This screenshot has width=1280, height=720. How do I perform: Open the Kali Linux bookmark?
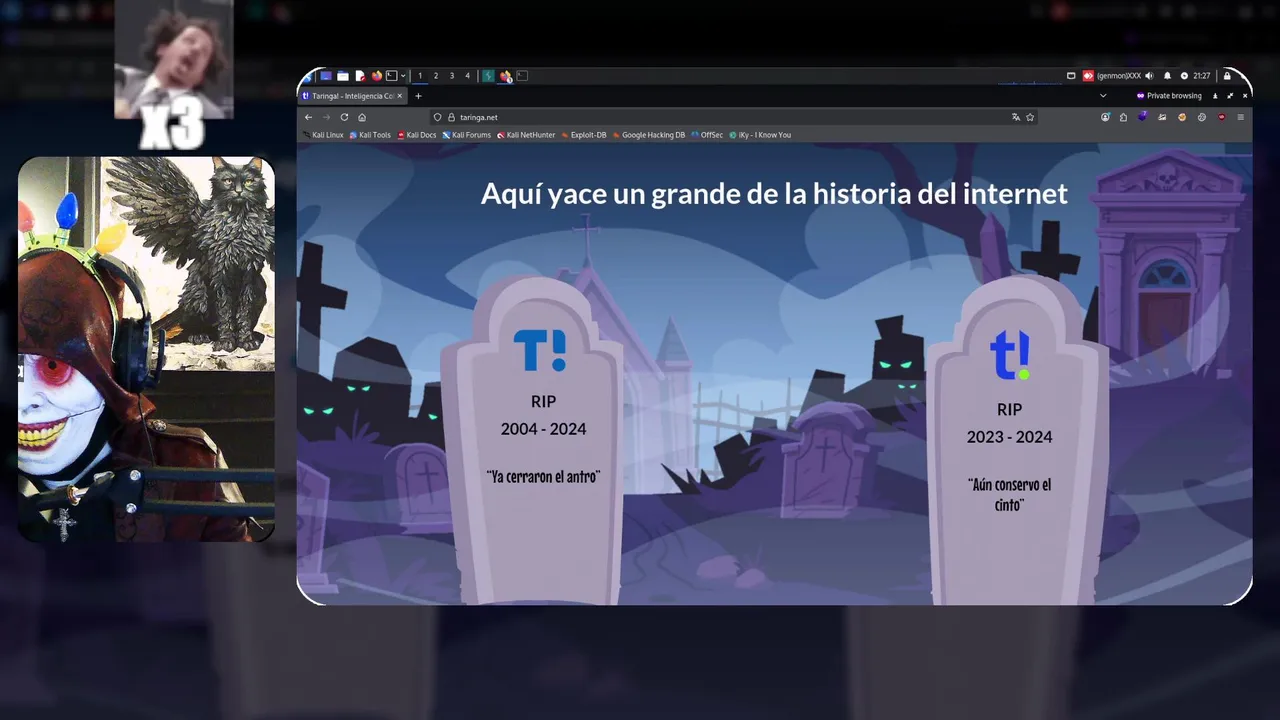323,135
